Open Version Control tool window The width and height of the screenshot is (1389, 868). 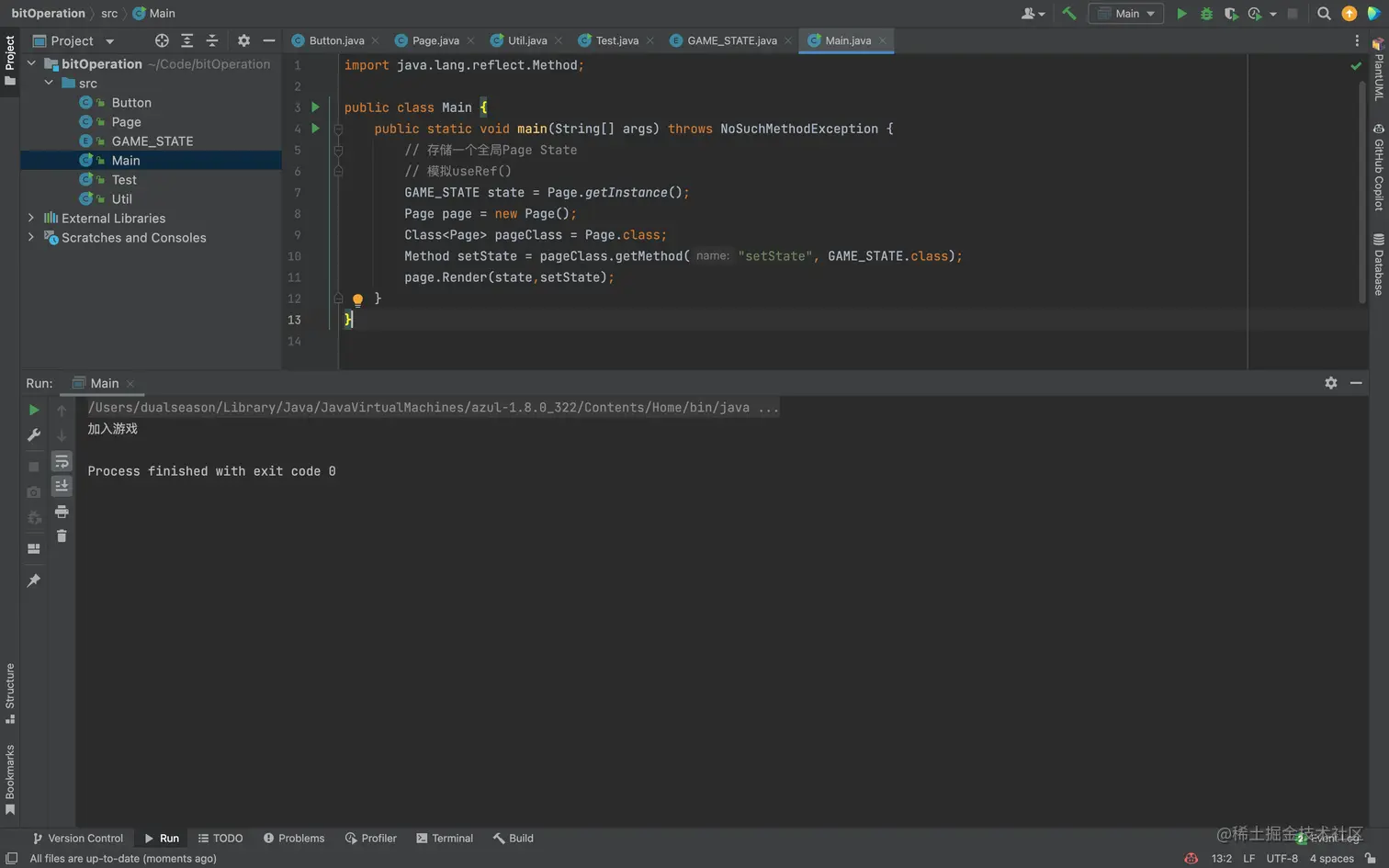[77, 839]
